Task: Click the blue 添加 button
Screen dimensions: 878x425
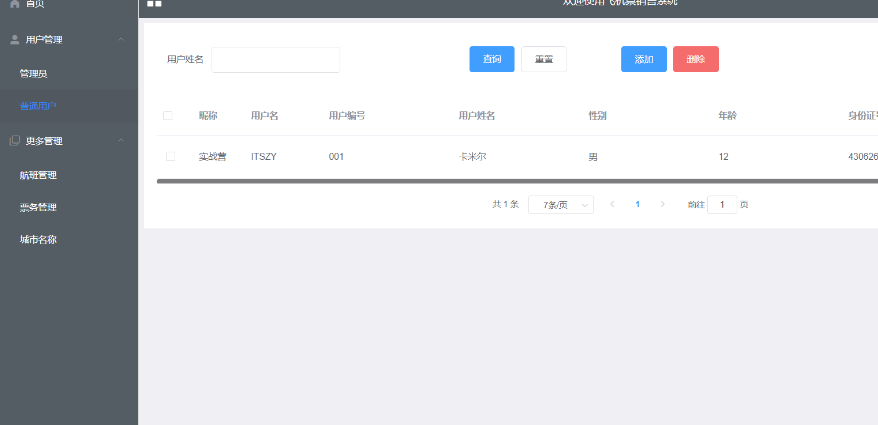Action: (644, 59)
